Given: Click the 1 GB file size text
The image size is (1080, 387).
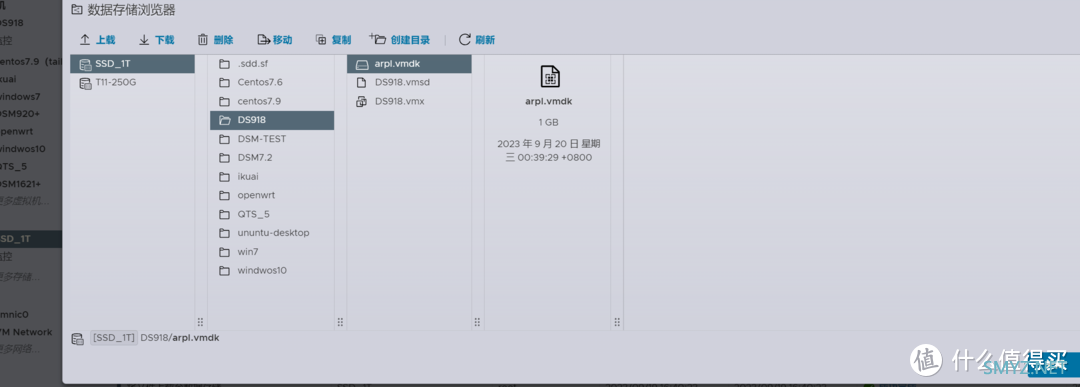Looking at the screenshot, I should [x=548, y=123].
